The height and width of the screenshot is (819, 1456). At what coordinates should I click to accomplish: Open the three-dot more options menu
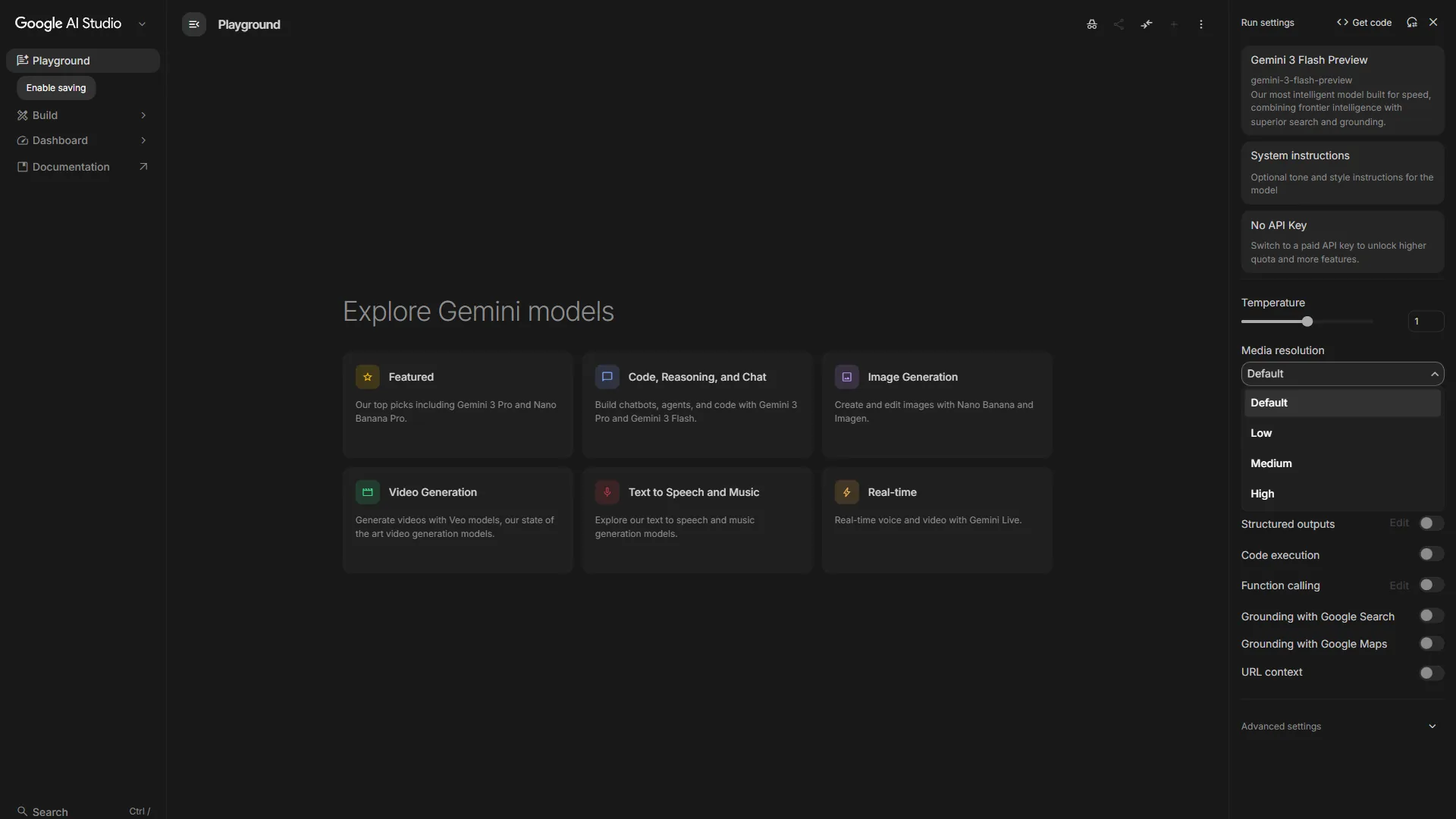1201,24
